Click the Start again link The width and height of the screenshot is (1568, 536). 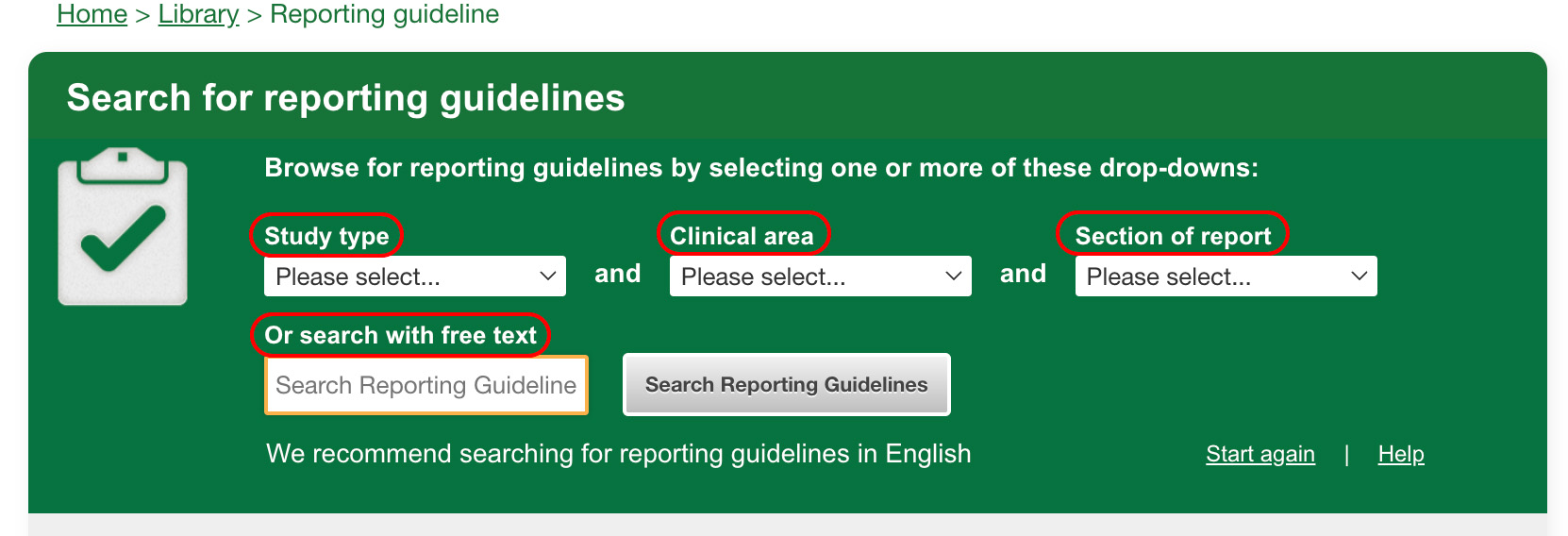[1259, 454]
